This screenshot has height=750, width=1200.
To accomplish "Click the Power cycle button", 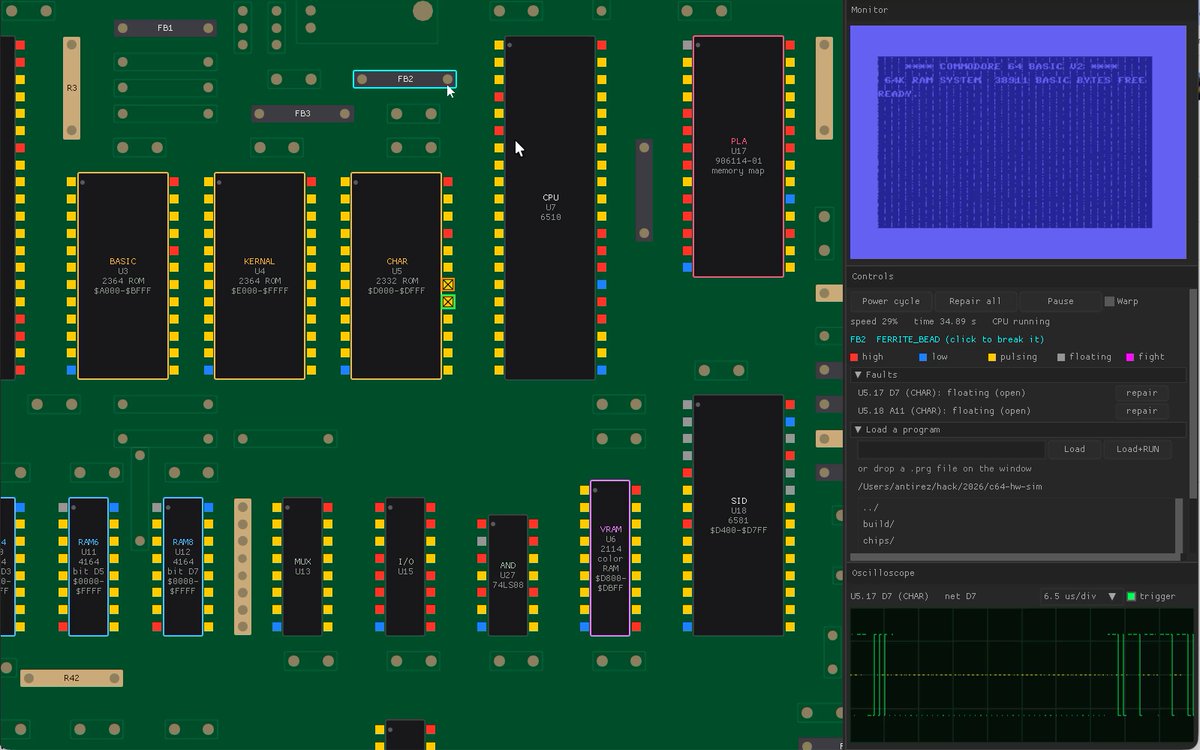I will click(x=891, y=301).
